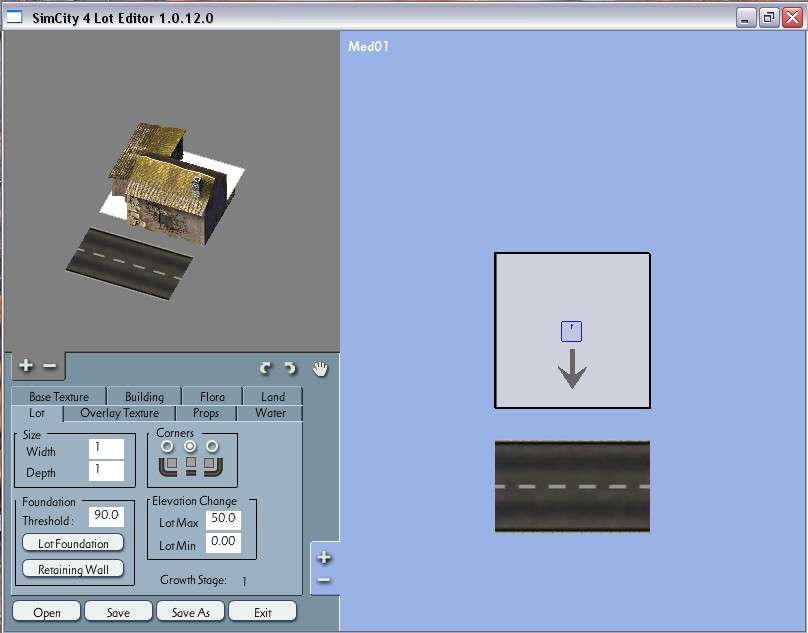Click the left corner road shape icon
Viewport: 808px width, 633px height.
click(x=168, y=466)
